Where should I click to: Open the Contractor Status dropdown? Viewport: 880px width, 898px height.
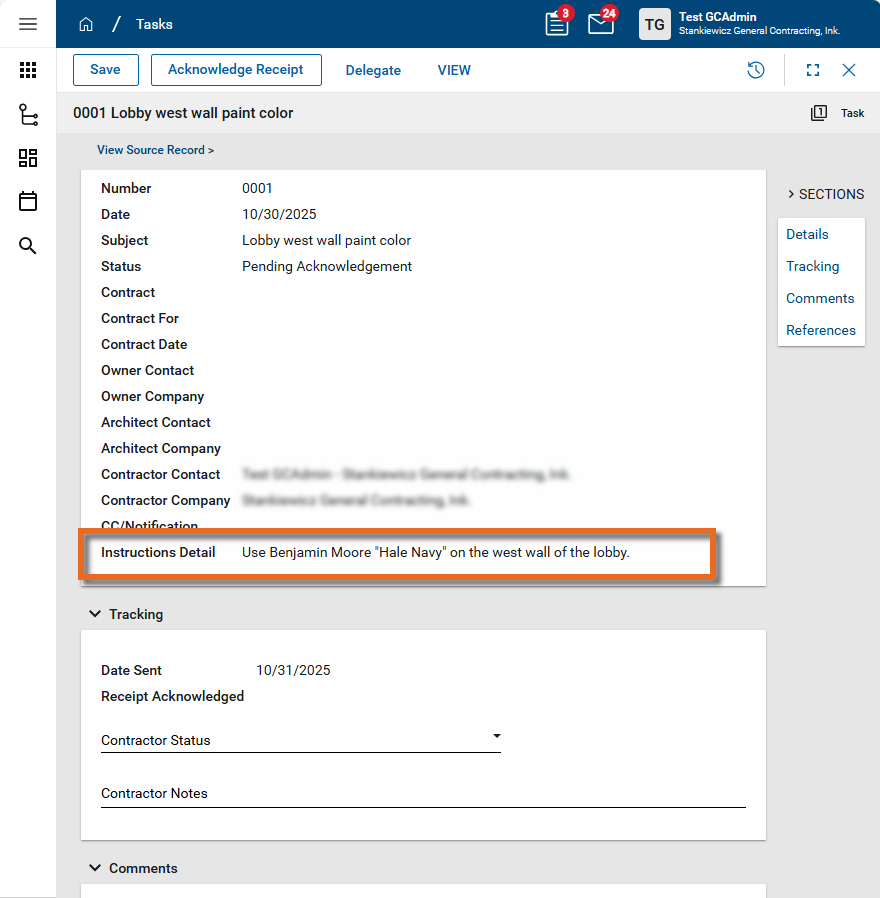point(300,740)
